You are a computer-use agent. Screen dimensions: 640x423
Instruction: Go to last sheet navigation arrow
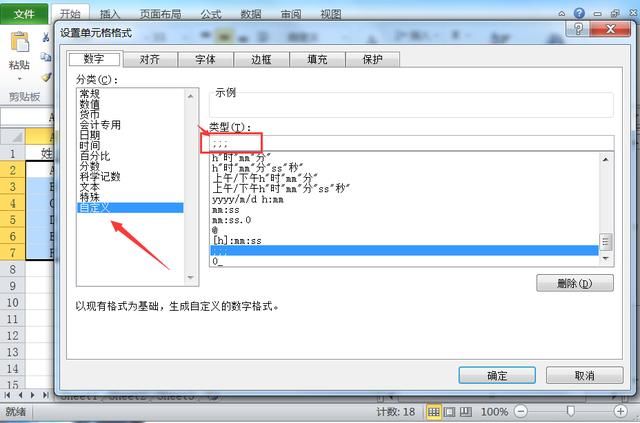(x=45, y=395)
